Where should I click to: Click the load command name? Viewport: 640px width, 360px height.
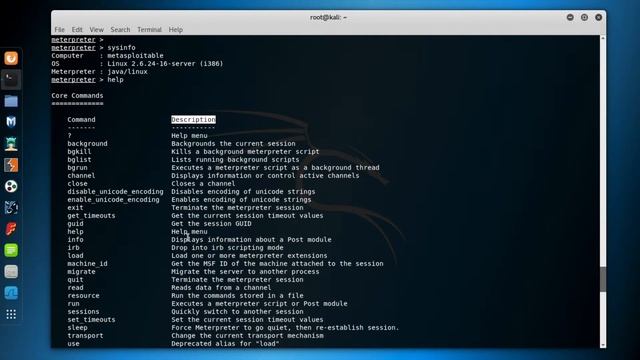coord(76,256)
